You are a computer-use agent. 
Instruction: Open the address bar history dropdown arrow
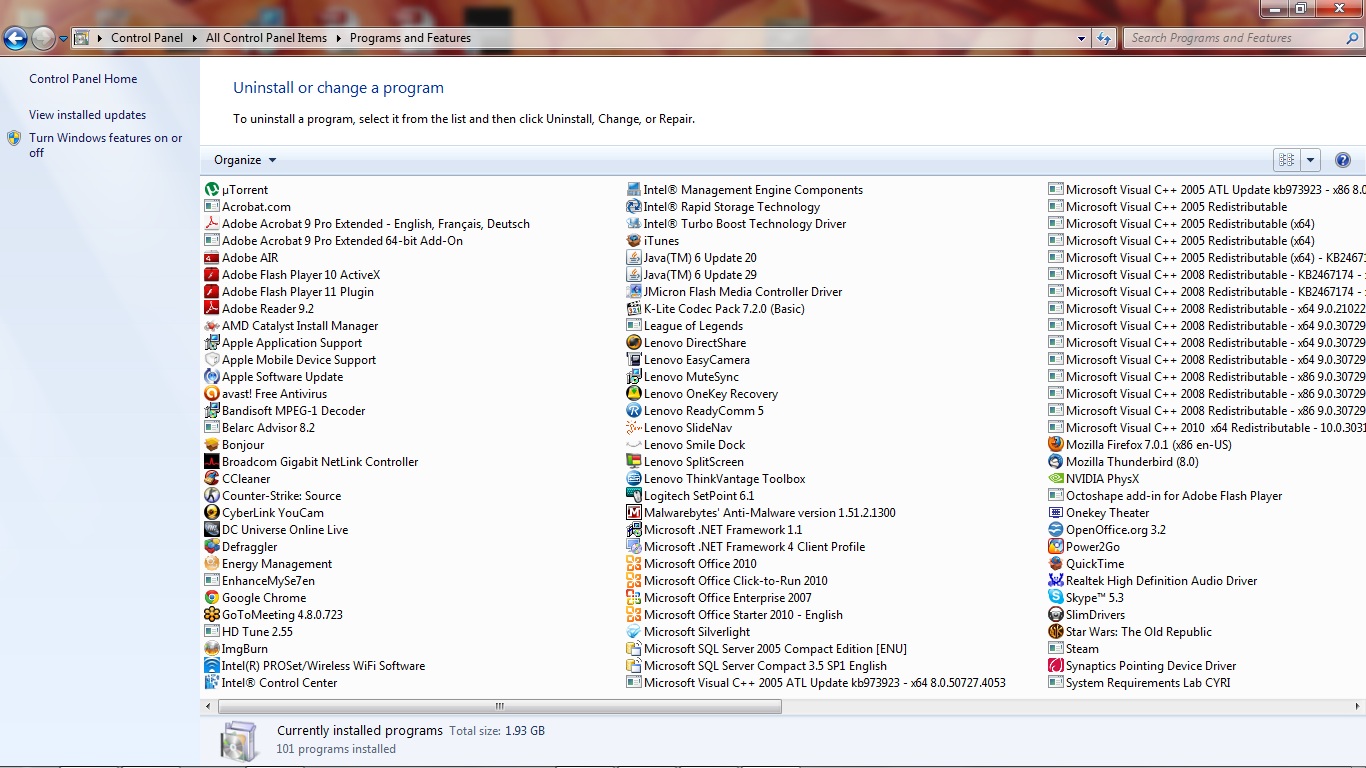pyautogui.click(x=1082, y=39)
